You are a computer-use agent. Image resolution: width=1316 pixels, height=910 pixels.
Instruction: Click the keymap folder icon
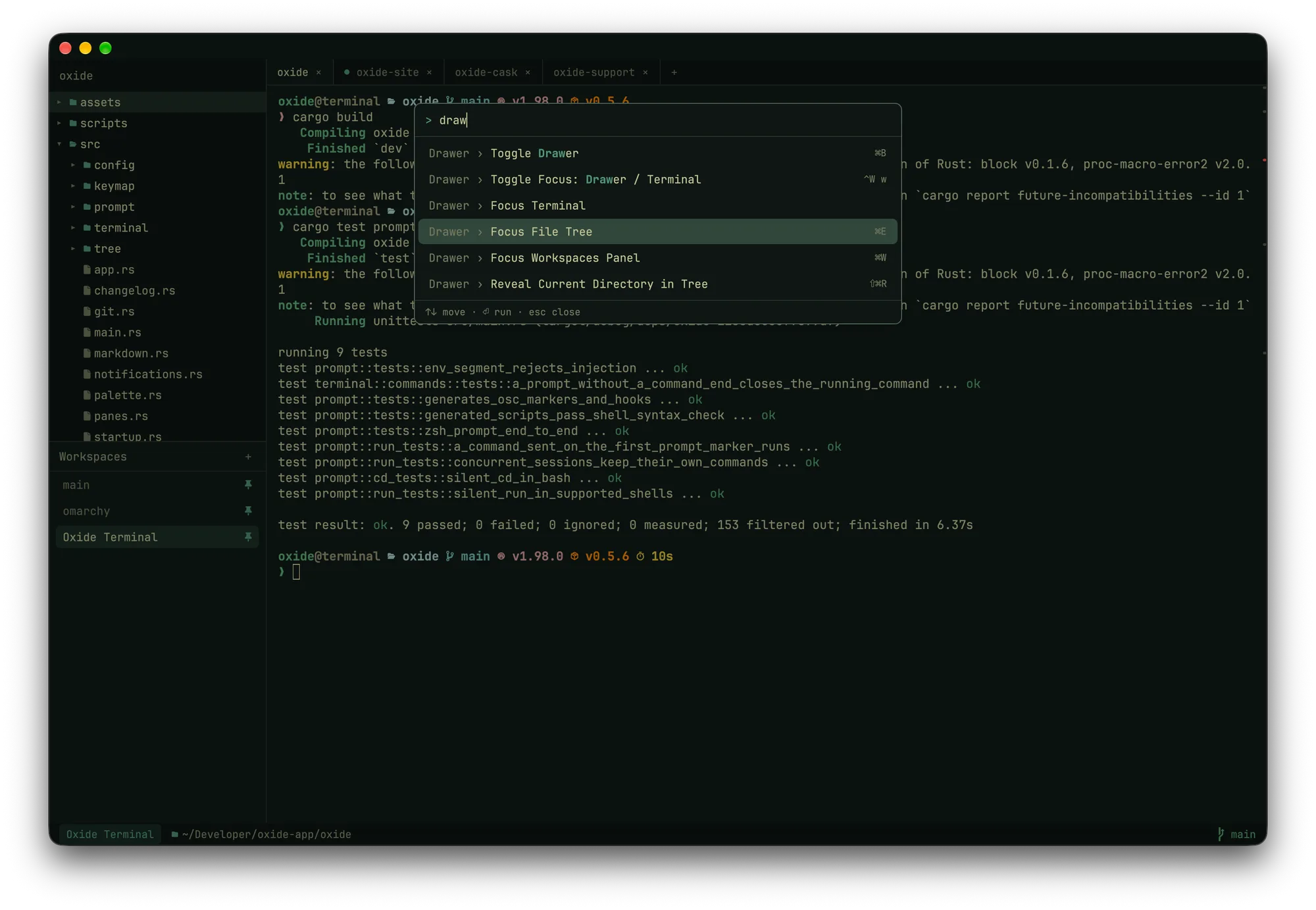(87, 186)
